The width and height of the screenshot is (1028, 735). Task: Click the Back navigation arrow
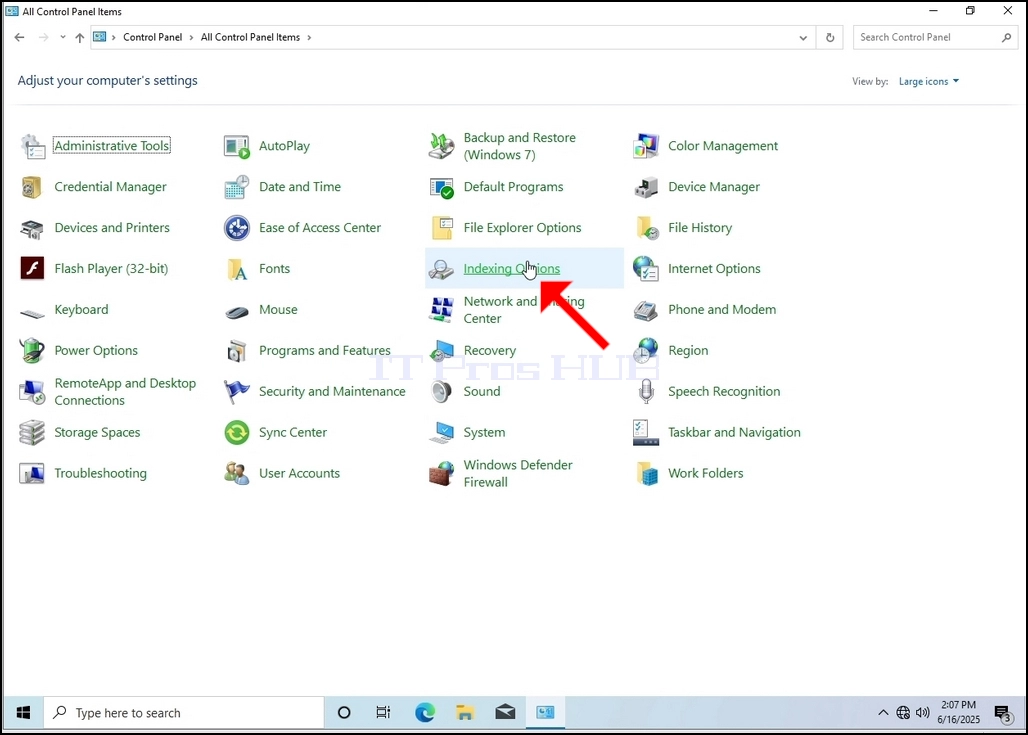pos(20,37)
